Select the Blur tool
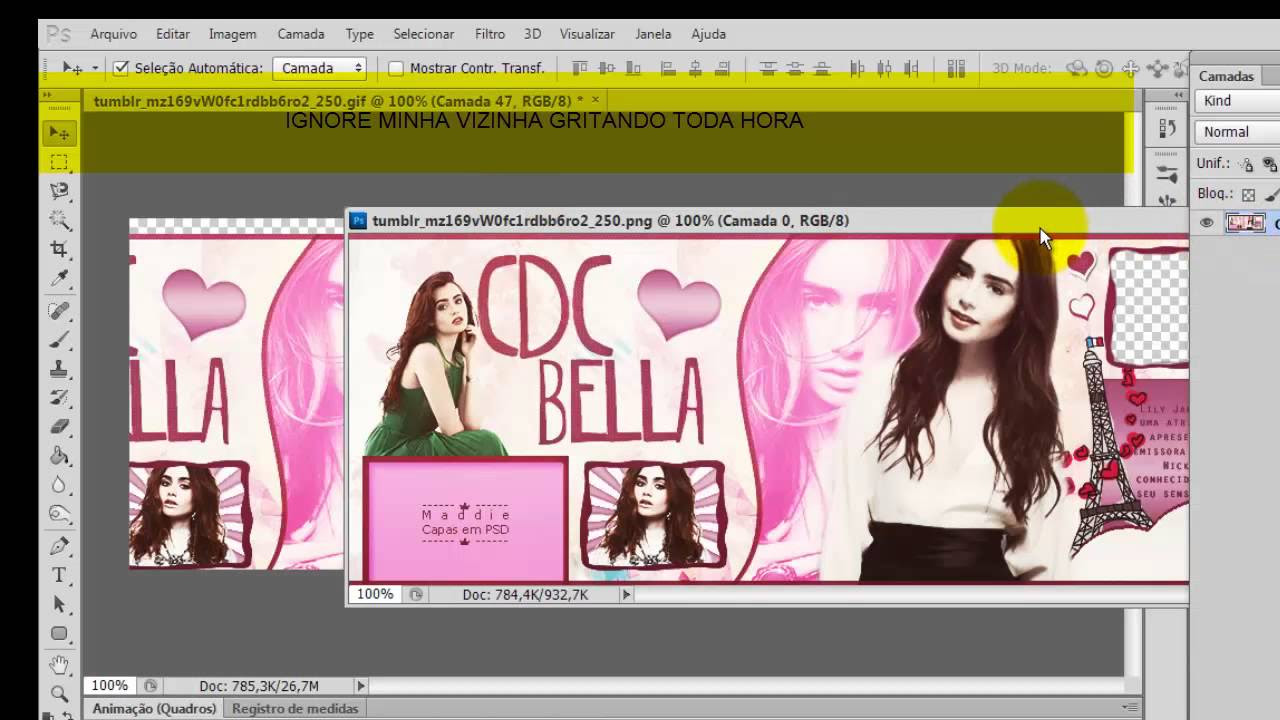This screenshot has height=720, width=1280. (x=59, y=485)
